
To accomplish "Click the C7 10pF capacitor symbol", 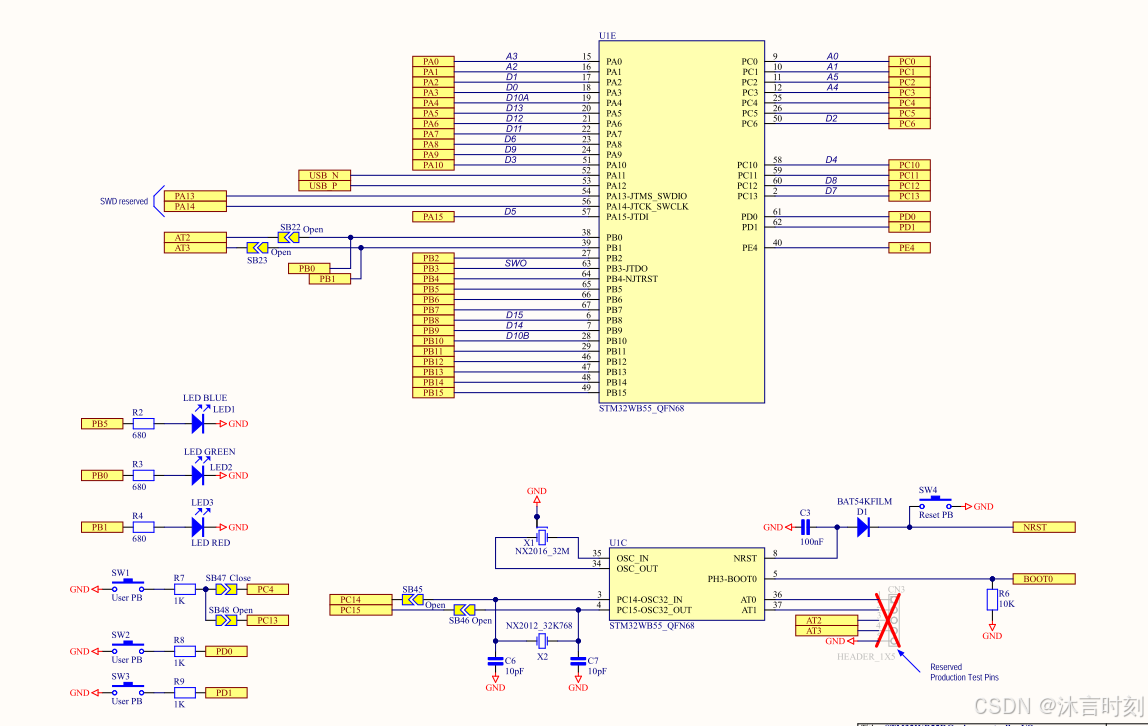I will (x=578, y=661).
